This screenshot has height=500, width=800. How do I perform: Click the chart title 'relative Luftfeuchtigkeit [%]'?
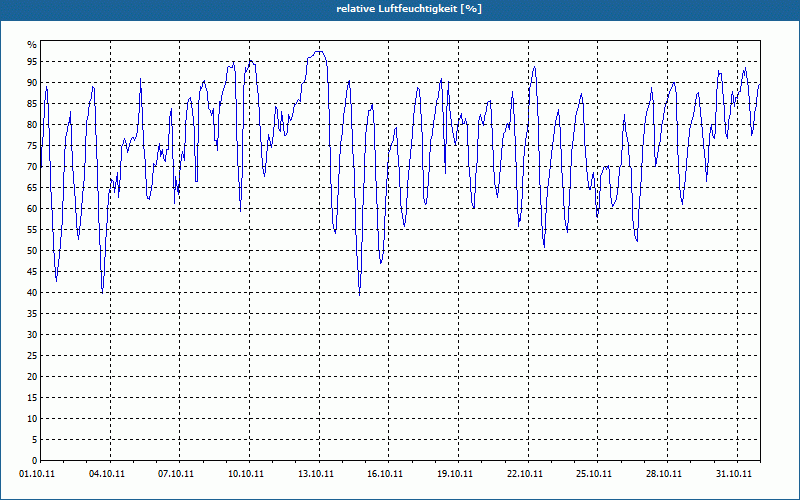tap(409, 9)
